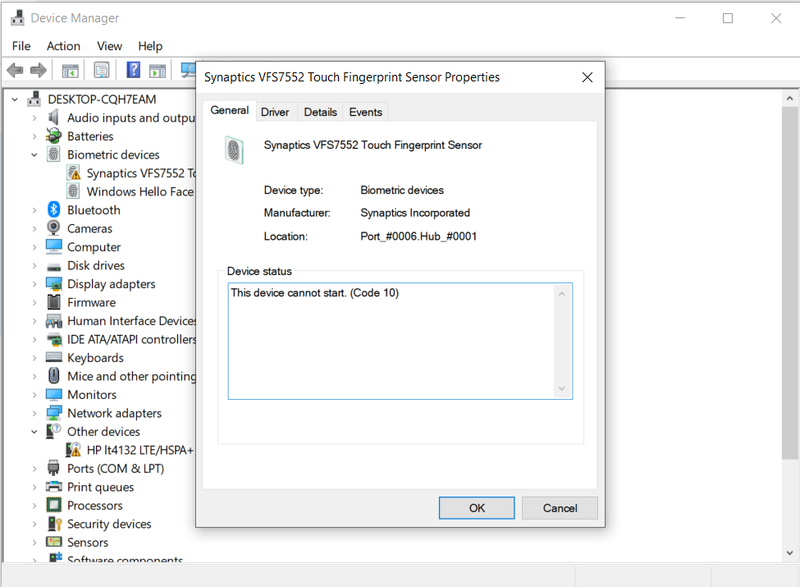Screen dimensions: 800x587
Task: Click the Device Manager tree scroll-up arrow
Action: point(790,98)
